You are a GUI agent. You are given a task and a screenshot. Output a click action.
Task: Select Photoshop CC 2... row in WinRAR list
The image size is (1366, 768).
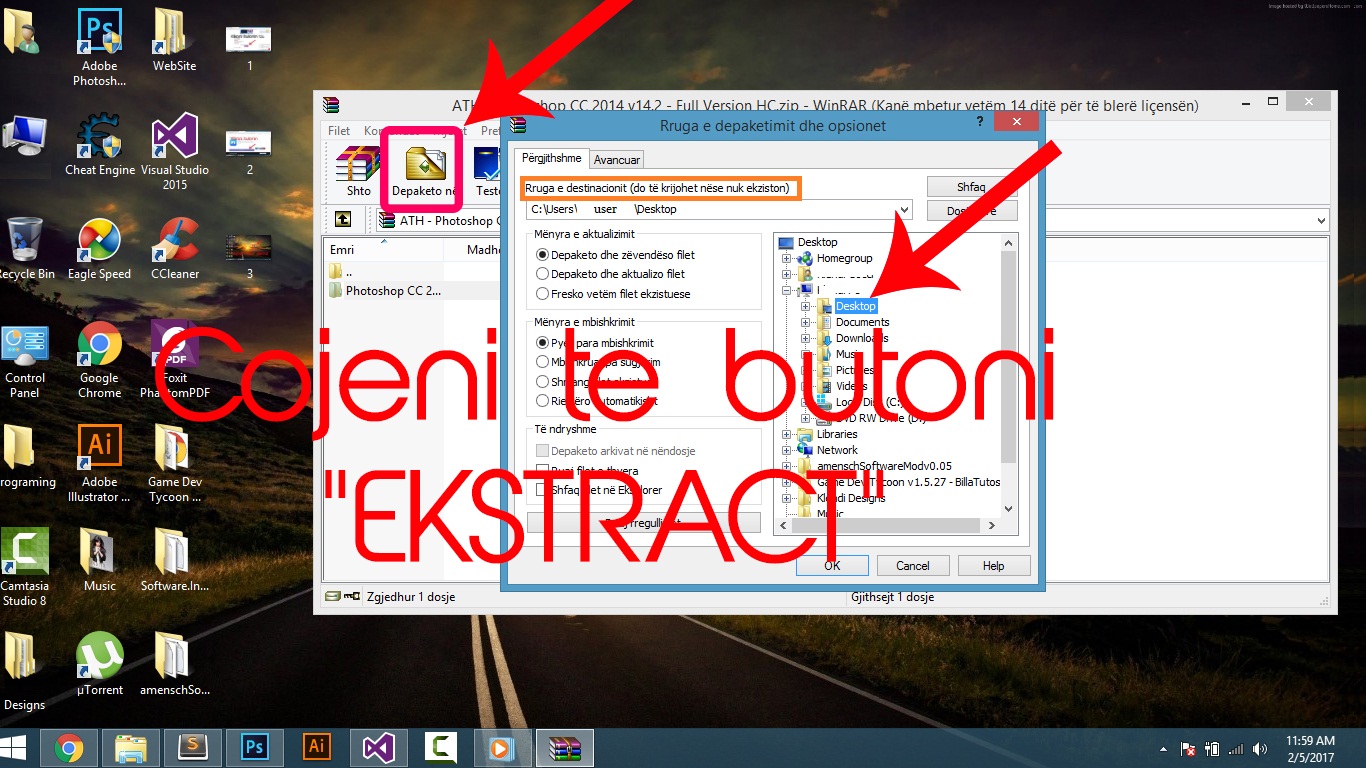[x=386, y=291]
